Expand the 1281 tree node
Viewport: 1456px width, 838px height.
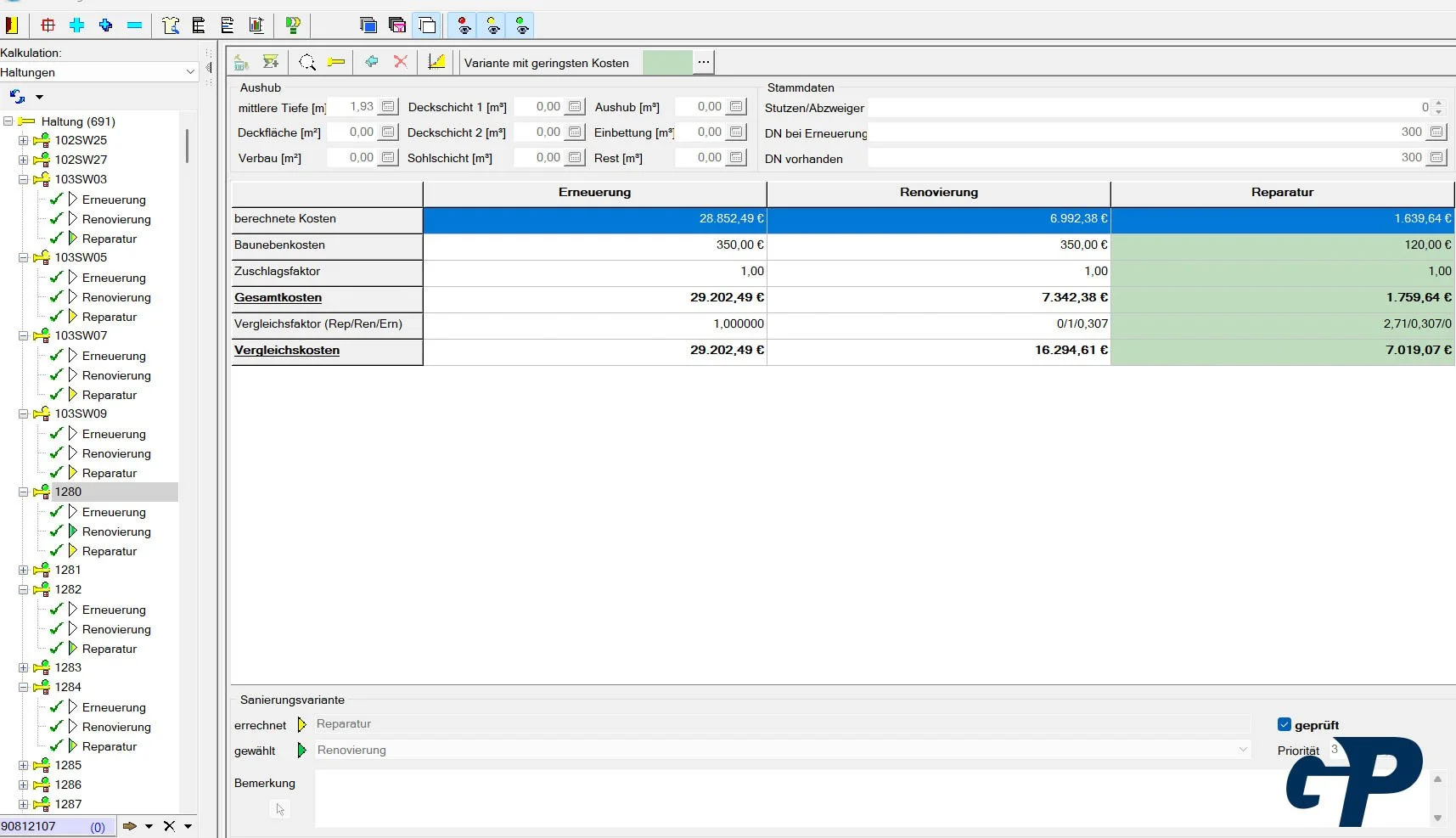coord(24,570)
